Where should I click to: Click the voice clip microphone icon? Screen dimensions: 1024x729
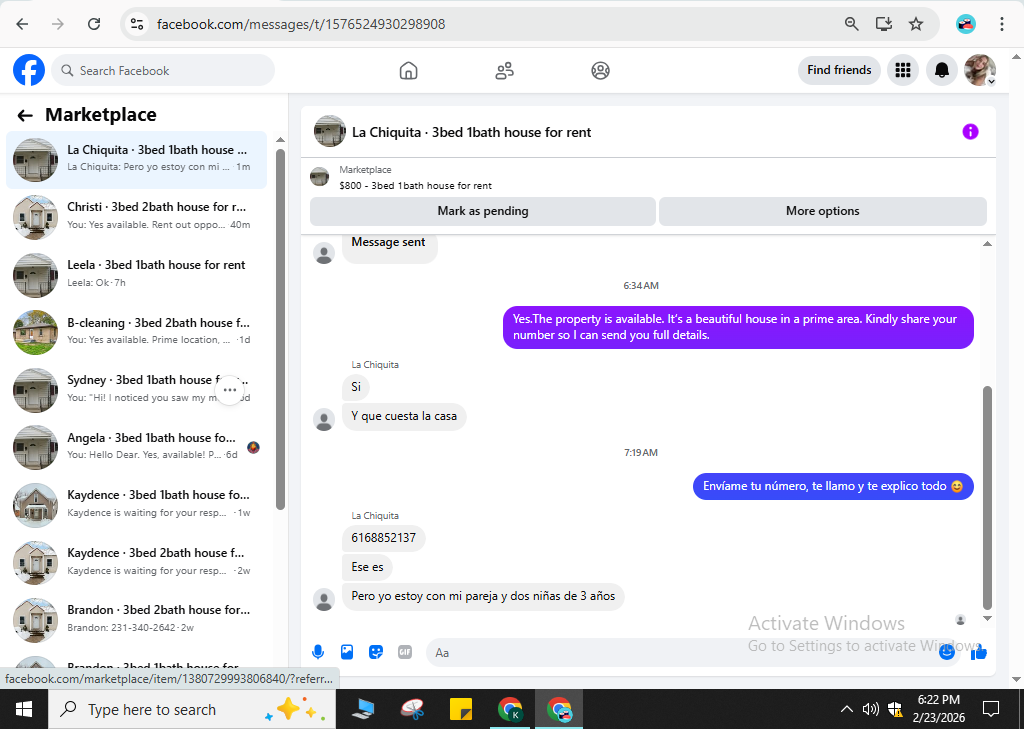[x=318, y=652]
